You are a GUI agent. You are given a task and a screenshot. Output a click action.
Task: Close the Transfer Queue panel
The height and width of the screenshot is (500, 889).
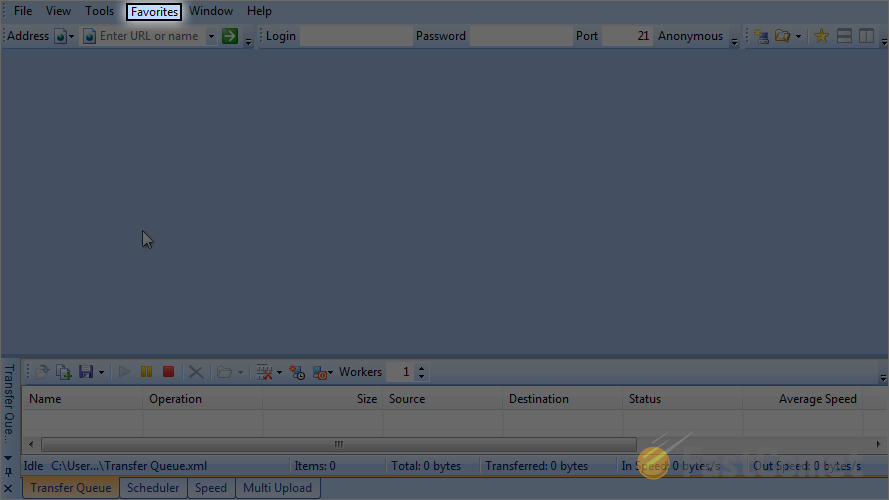point(8,488)
